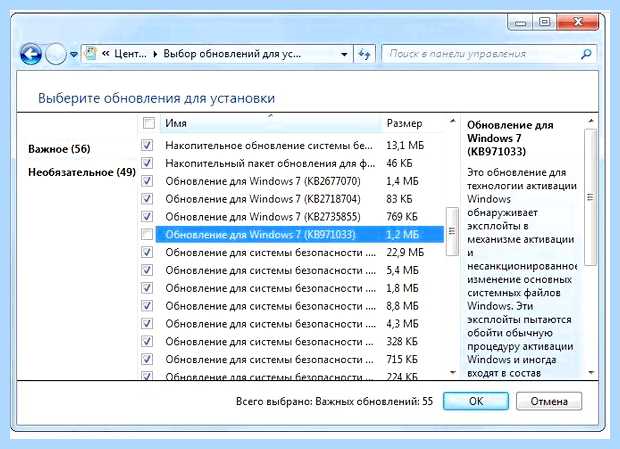Close the window with red X

578,22
